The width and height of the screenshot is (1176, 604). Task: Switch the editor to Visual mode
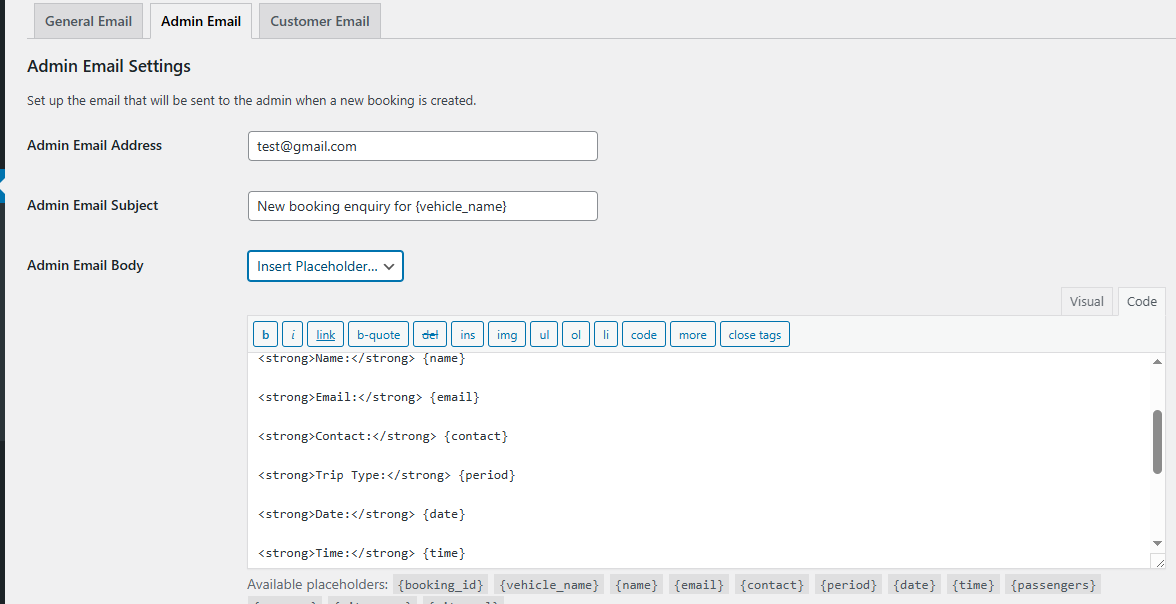coord(1087,301)
